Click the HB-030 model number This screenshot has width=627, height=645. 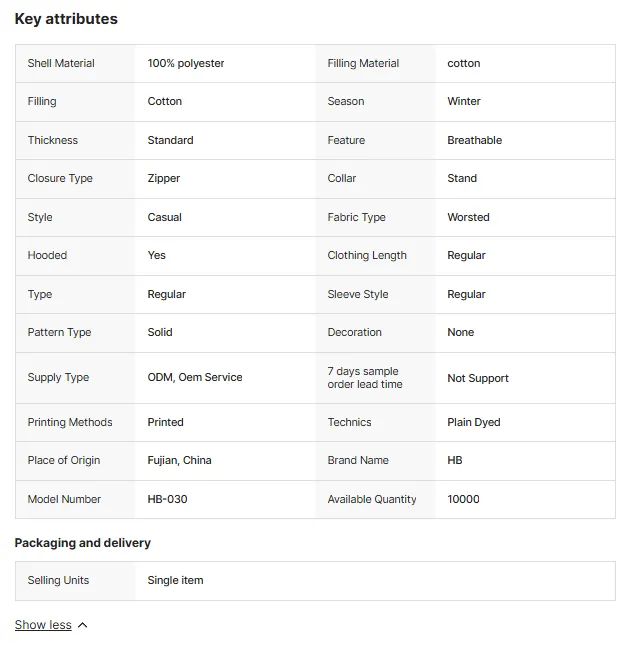coord(167,499)
